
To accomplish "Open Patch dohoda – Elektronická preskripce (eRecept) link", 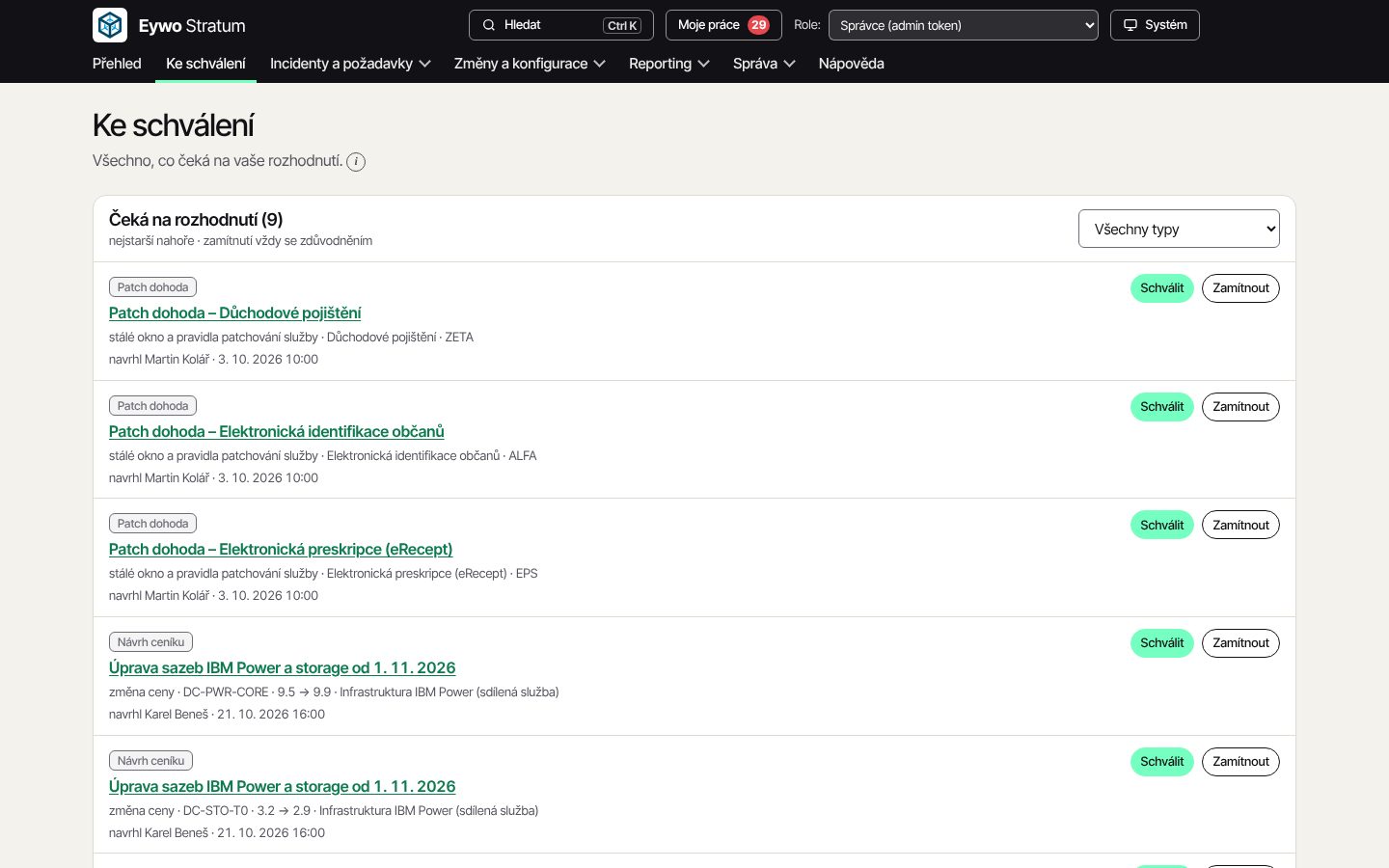I will pos(281,550).
